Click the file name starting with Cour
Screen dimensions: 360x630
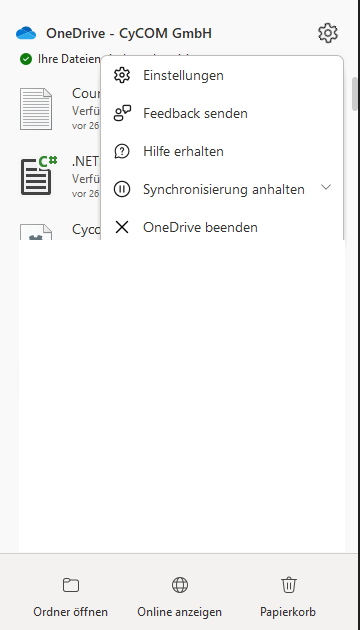click(86, 93)
